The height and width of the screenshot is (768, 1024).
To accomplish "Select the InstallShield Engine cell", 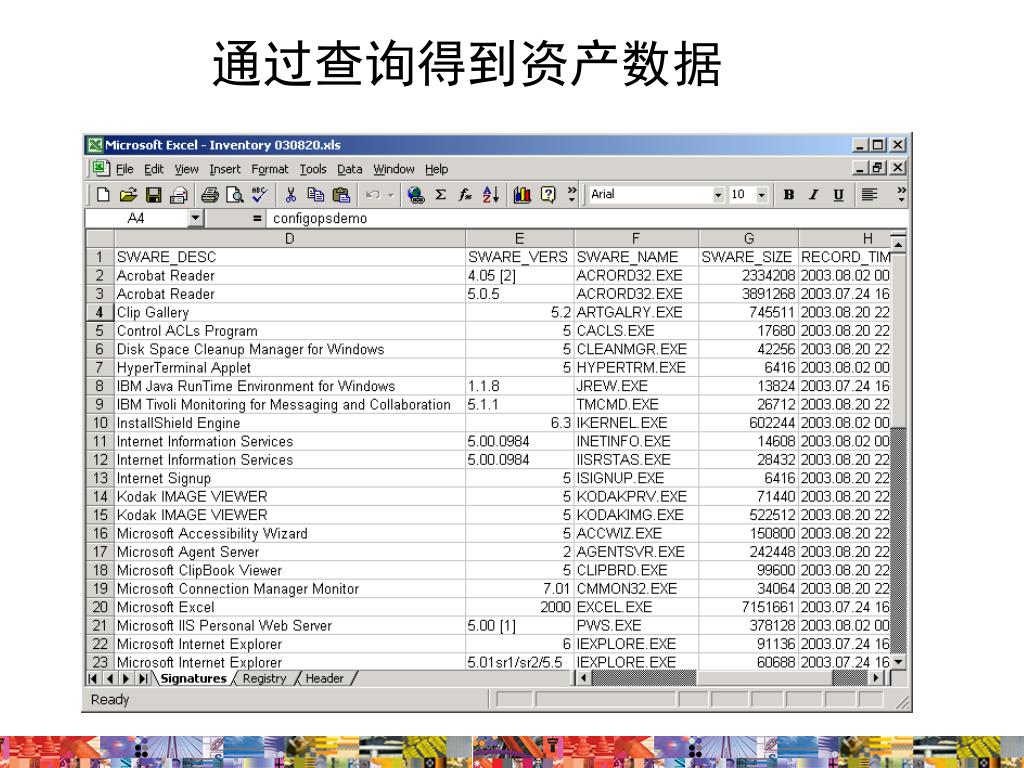I will pos(290,423).
